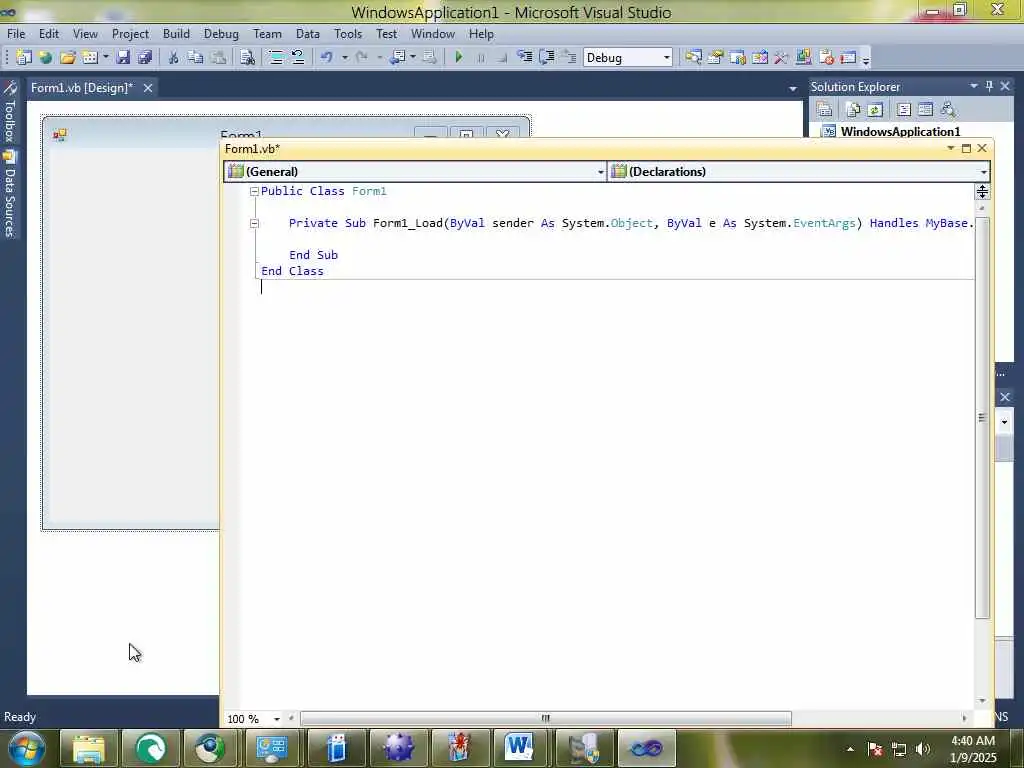Click the Uncomment selected lines icon

pos(298,57)
